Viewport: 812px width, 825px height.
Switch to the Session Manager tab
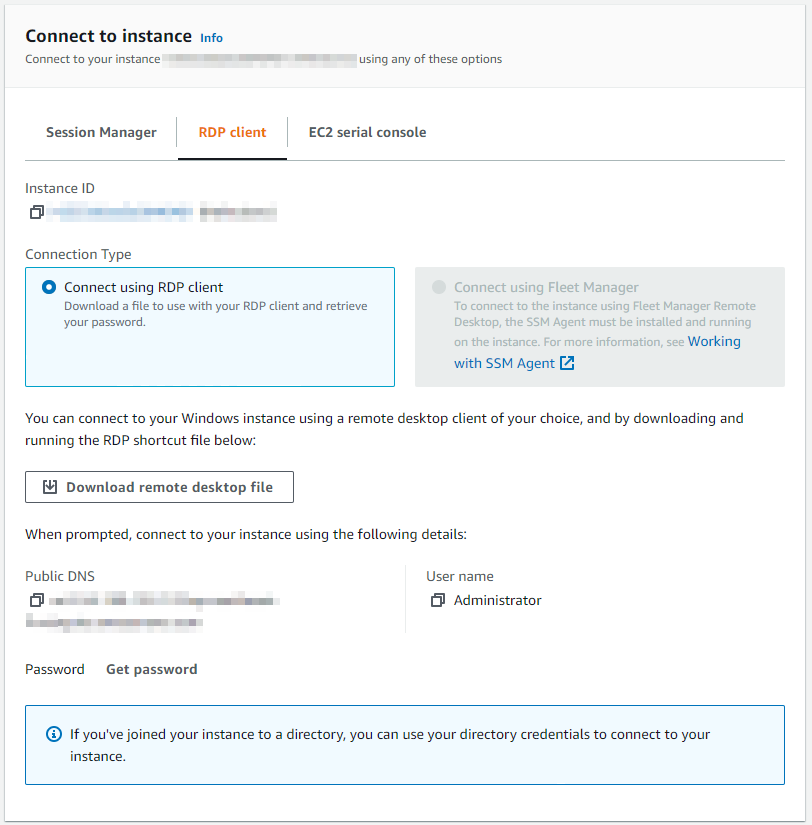pyautogui.click(x=101, y=132)
